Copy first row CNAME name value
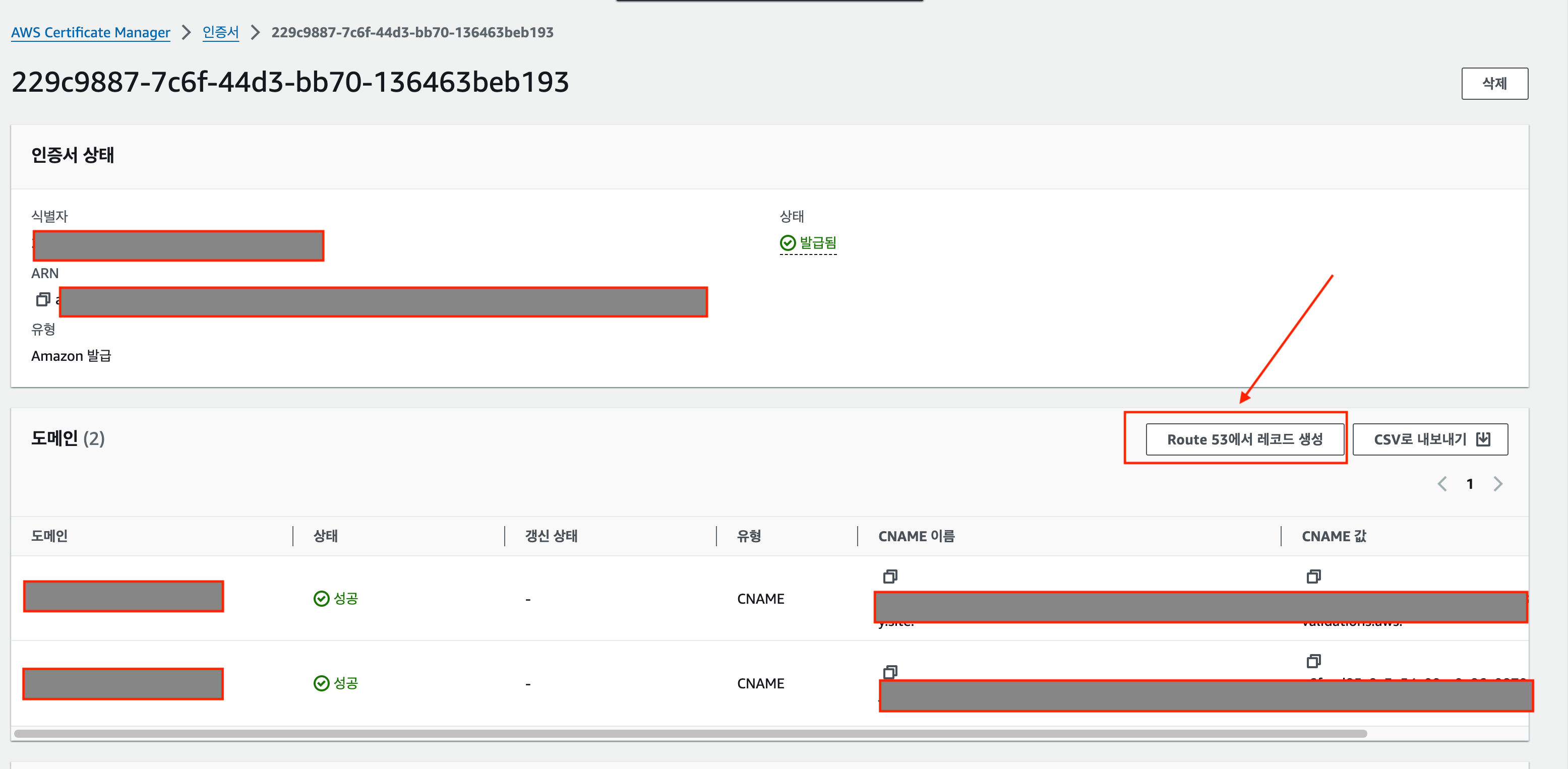This screenshot has height=769, width=1568. point(890,576)
